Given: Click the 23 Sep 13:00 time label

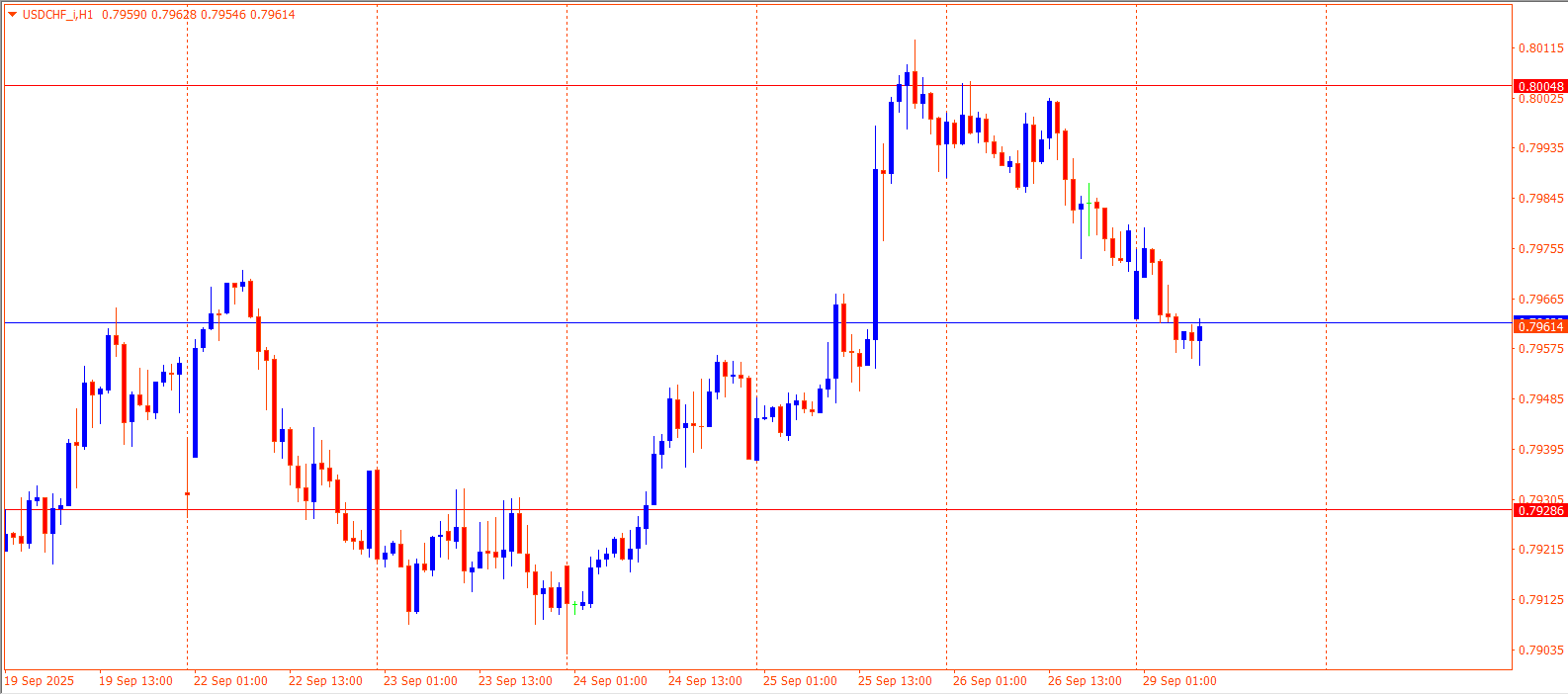Looking at the screenshot, I should click(x=515, y=681).
